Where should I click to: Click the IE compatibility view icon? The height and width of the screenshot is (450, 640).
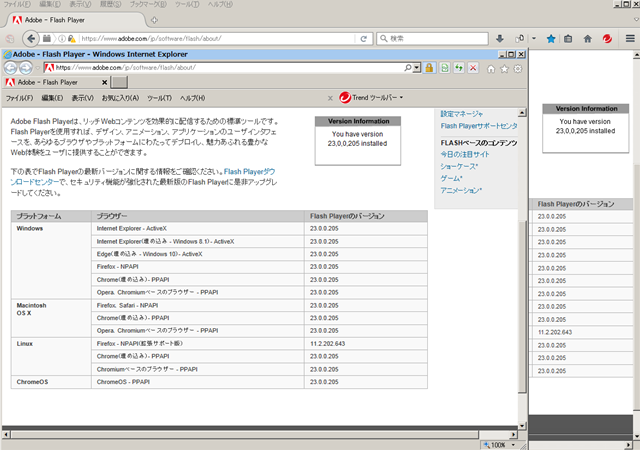[444, 68]
